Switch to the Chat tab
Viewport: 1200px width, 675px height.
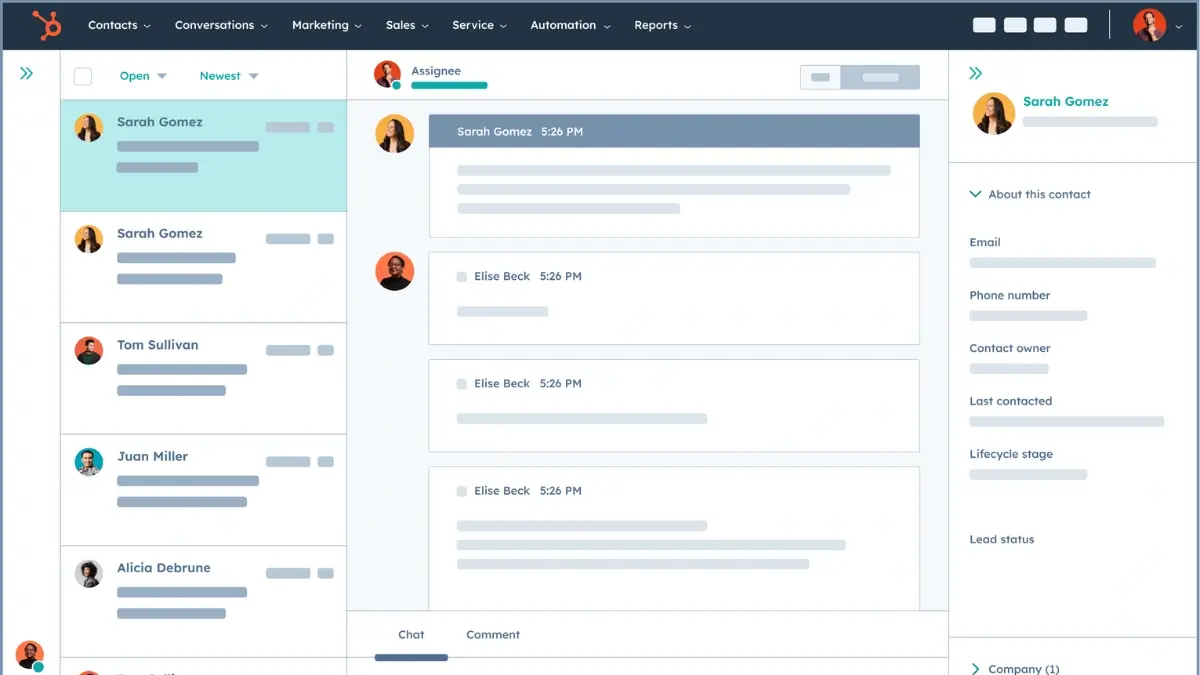[411, 635]
